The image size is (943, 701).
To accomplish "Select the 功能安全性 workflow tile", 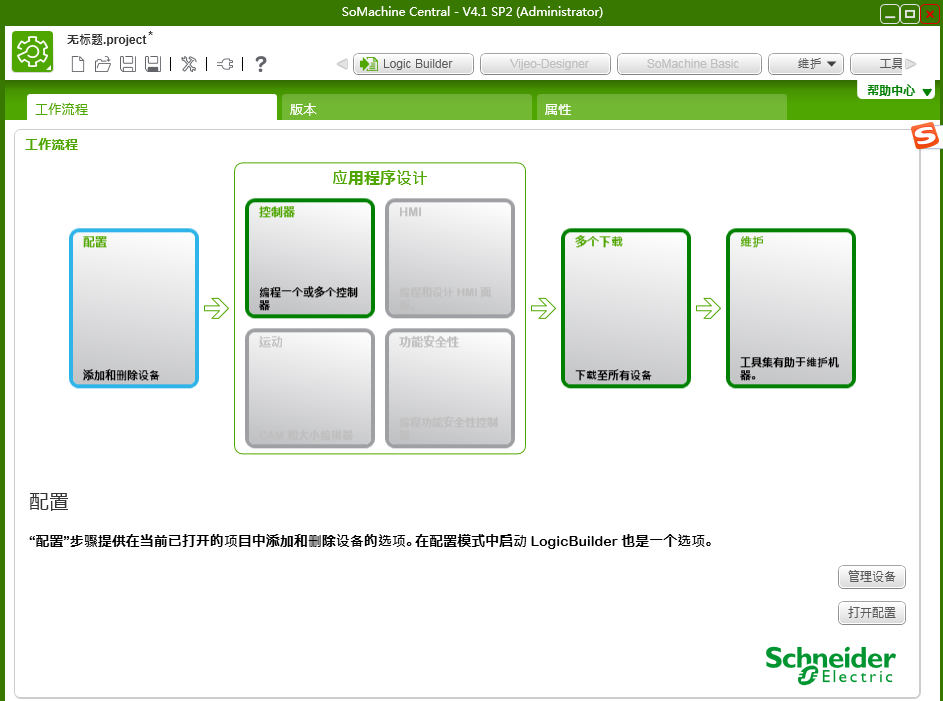I will [x=450, y=388].
